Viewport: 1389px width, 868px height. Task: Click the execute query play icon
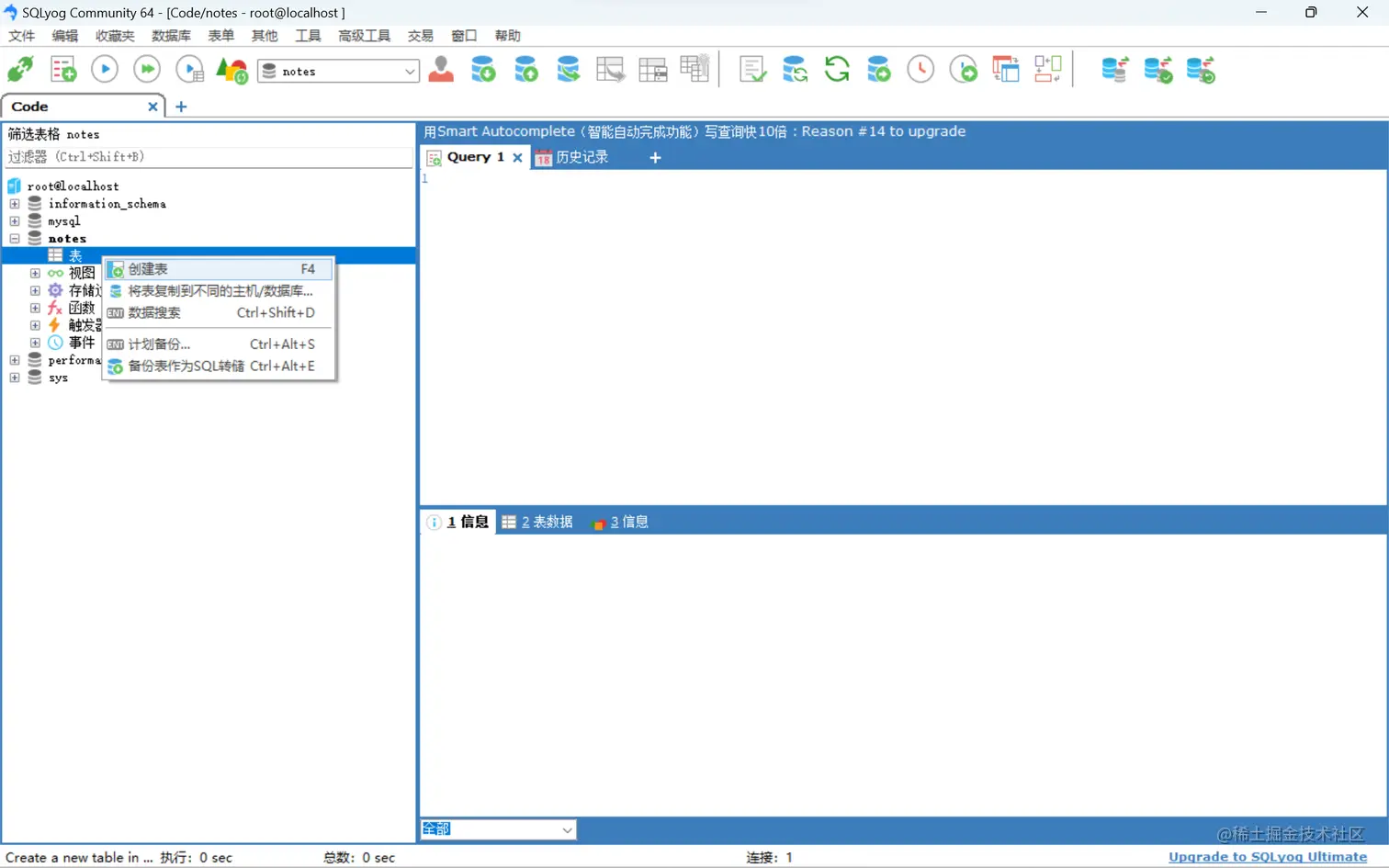(105, 70)
